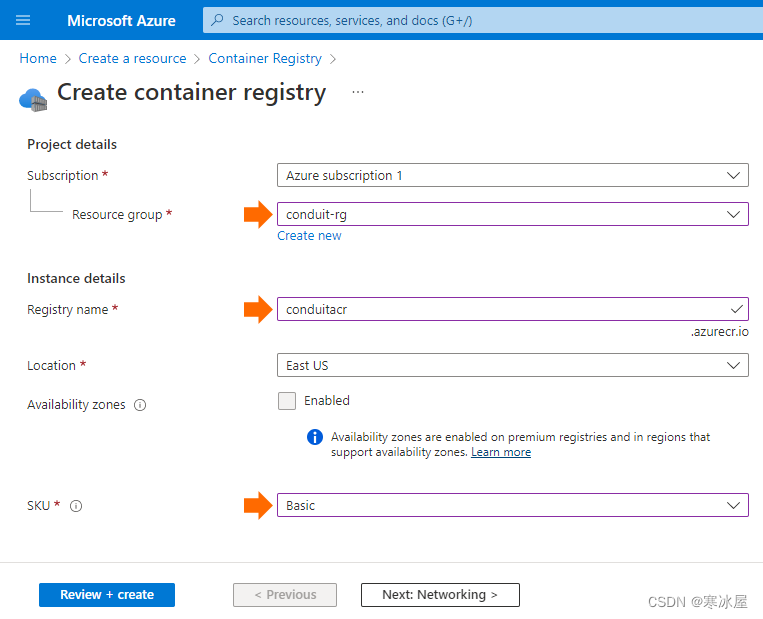
Task: Expand the Subscription dropdown
Action: pyautogui.click(x=512, y=176)
